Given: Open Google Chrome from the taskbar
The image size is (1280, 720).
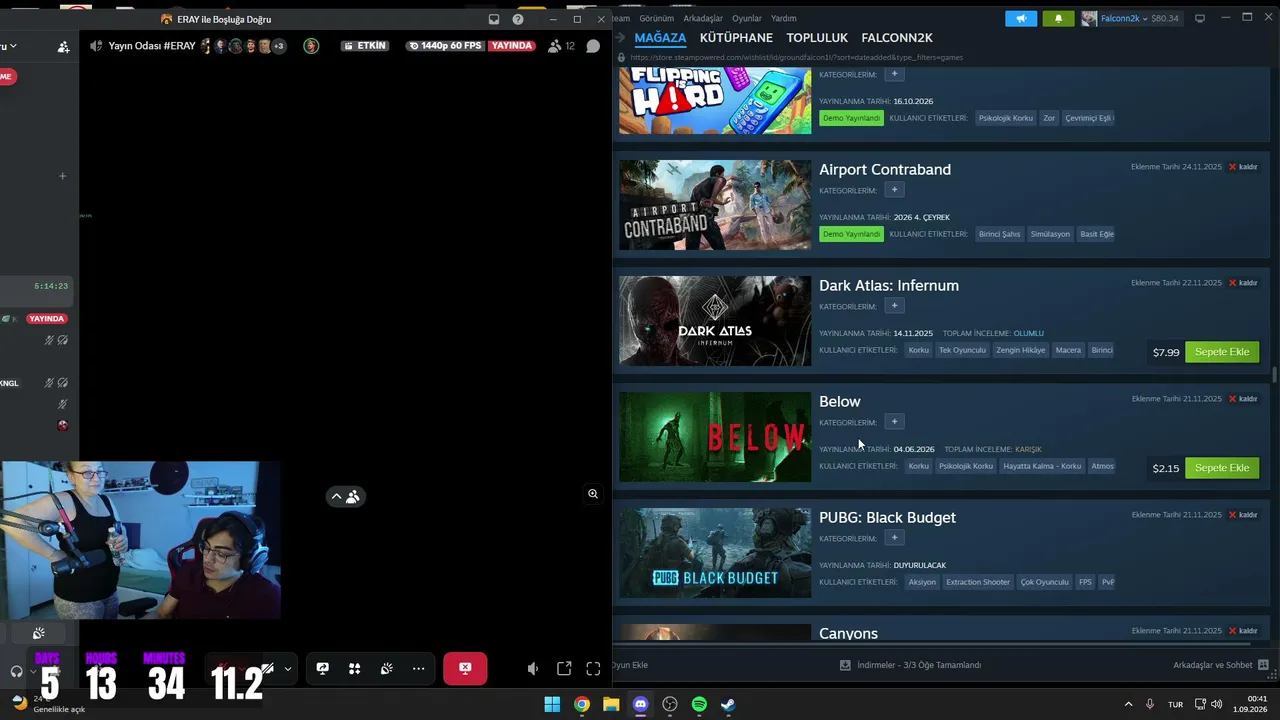Looking at the screenshot, I should 581,704.
